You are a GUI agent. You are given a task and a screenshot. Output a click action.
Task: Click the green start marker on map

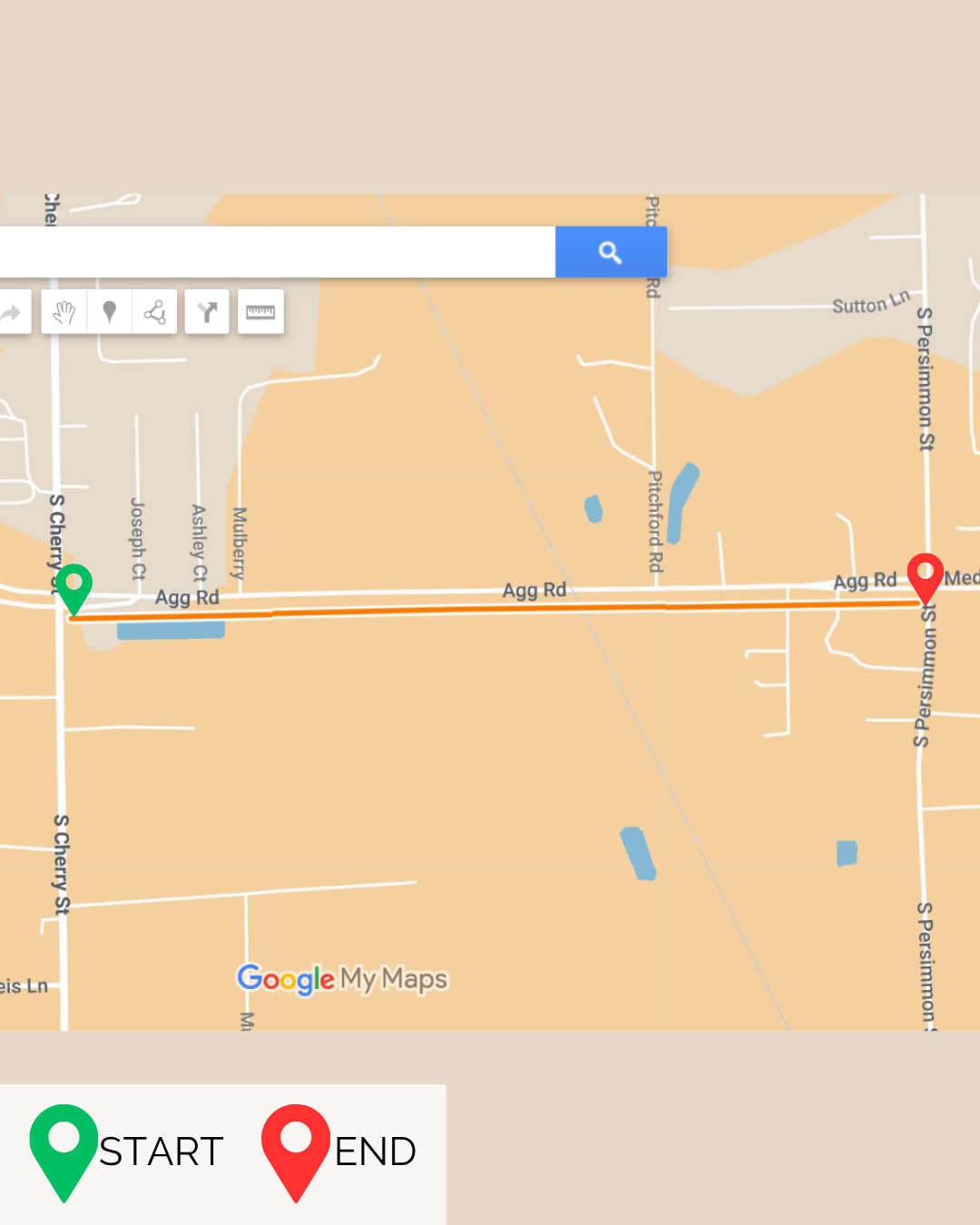[x=73, y=590]
